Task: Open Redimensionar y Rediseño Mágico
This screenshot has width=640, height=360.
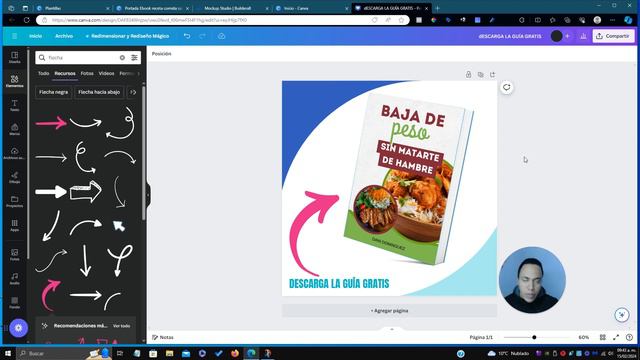Action: pos(127,36)
